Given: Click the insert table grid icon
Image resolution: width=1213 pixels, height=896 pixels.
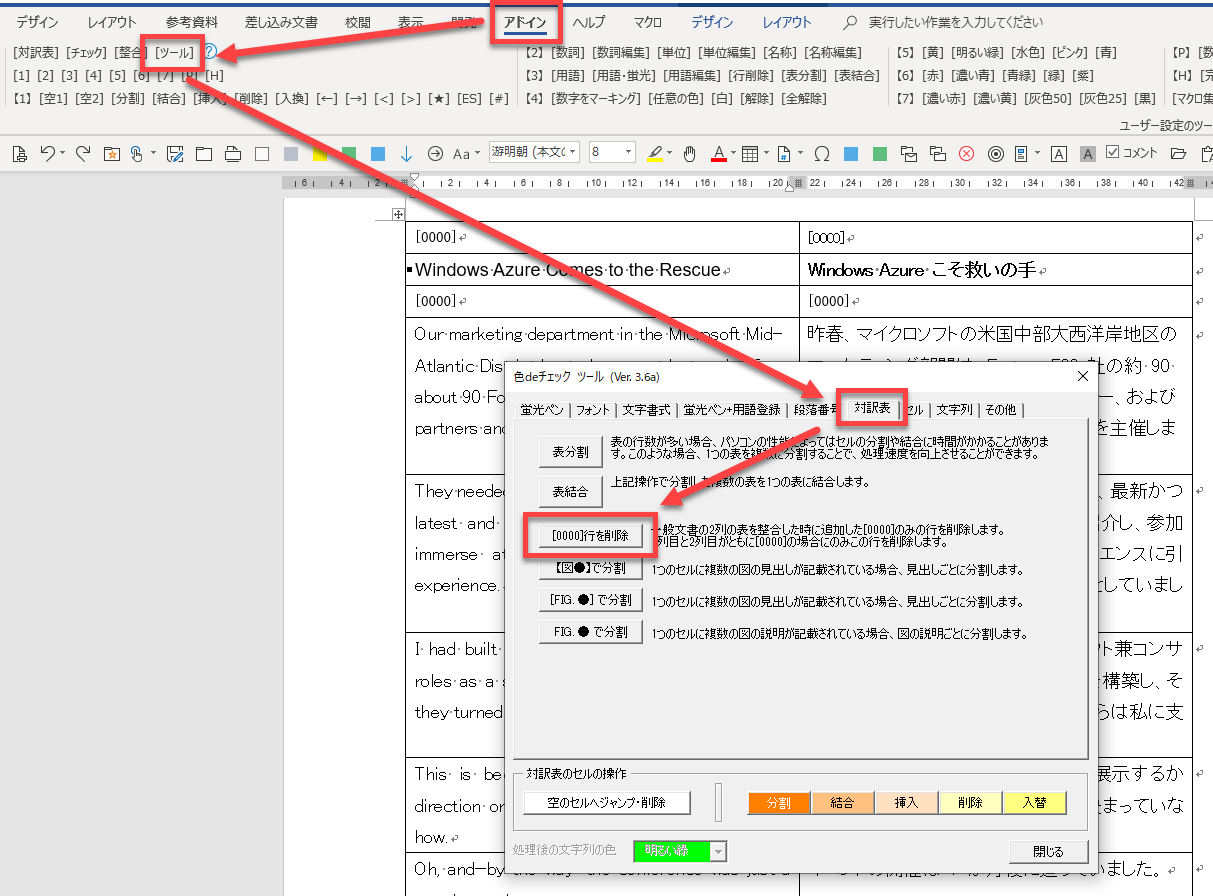Looking at the screenshot, I should pyautogui.click(x=749, y=153).
